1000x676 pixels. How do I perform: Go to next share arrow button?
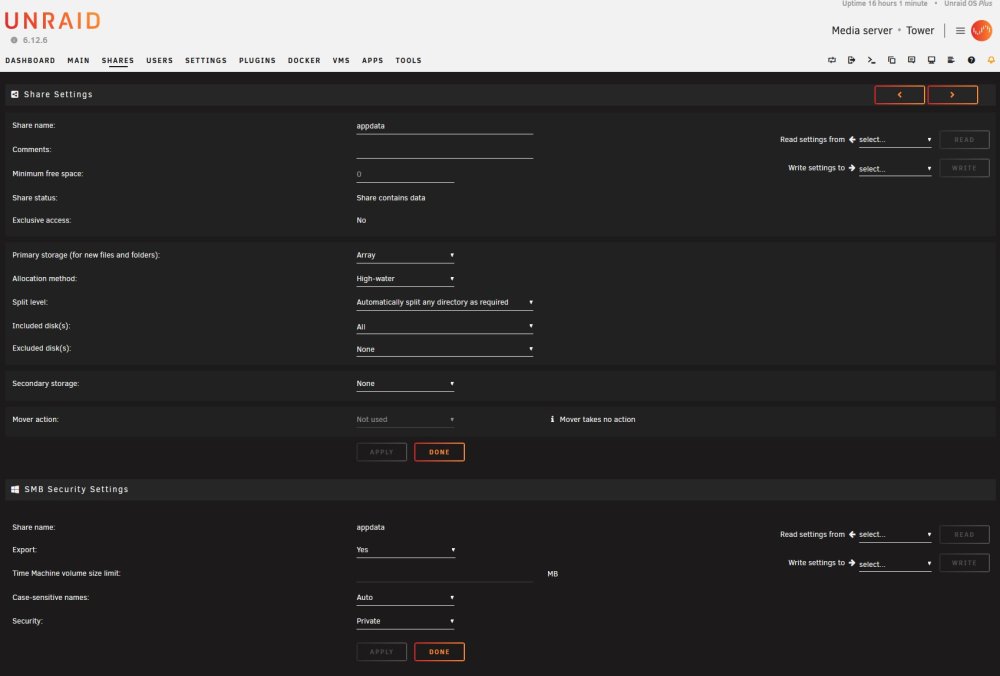tap(952, 94)
